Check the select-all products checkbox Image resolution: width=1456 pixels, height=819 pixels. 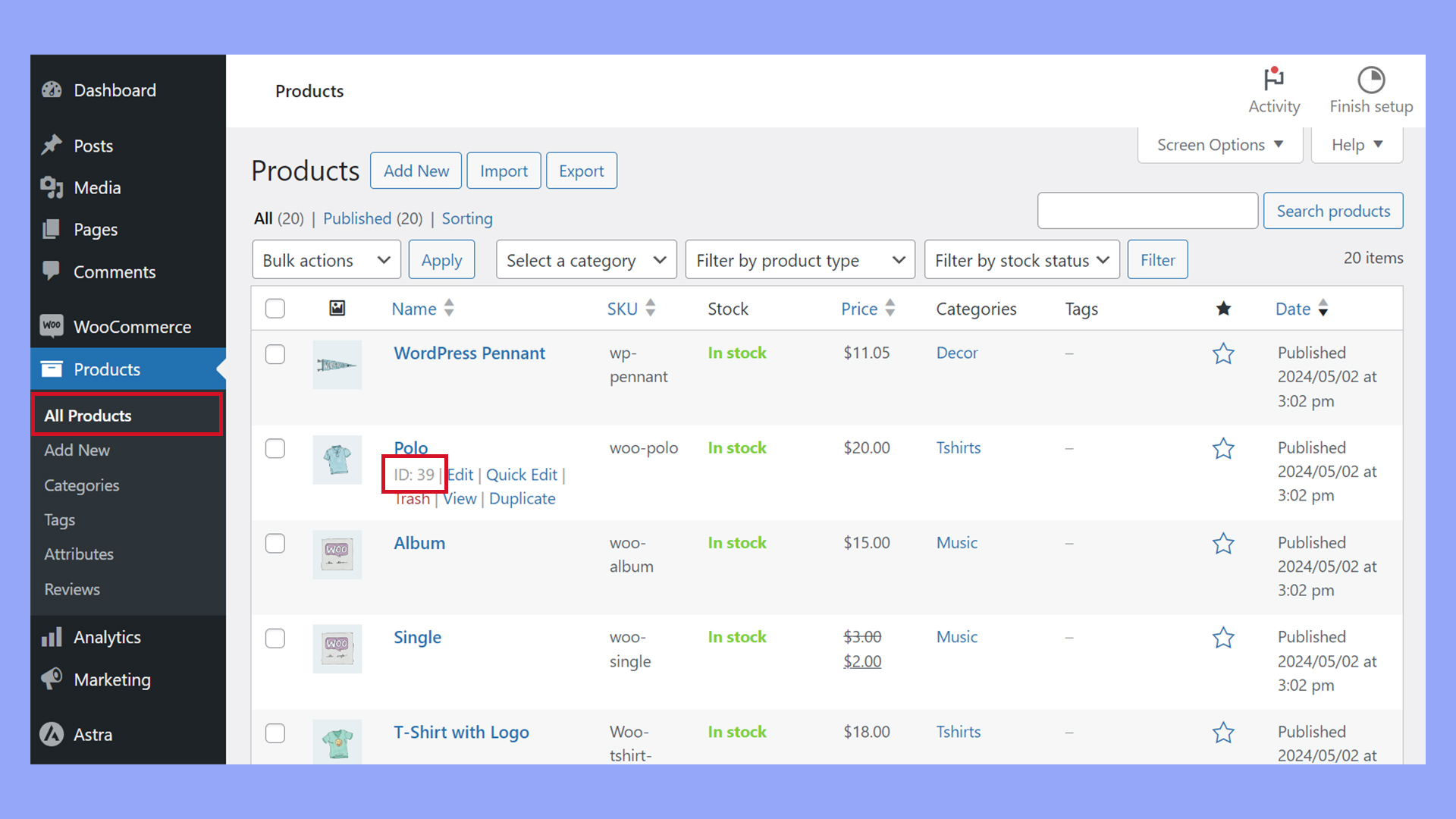[x=275, y=308]
